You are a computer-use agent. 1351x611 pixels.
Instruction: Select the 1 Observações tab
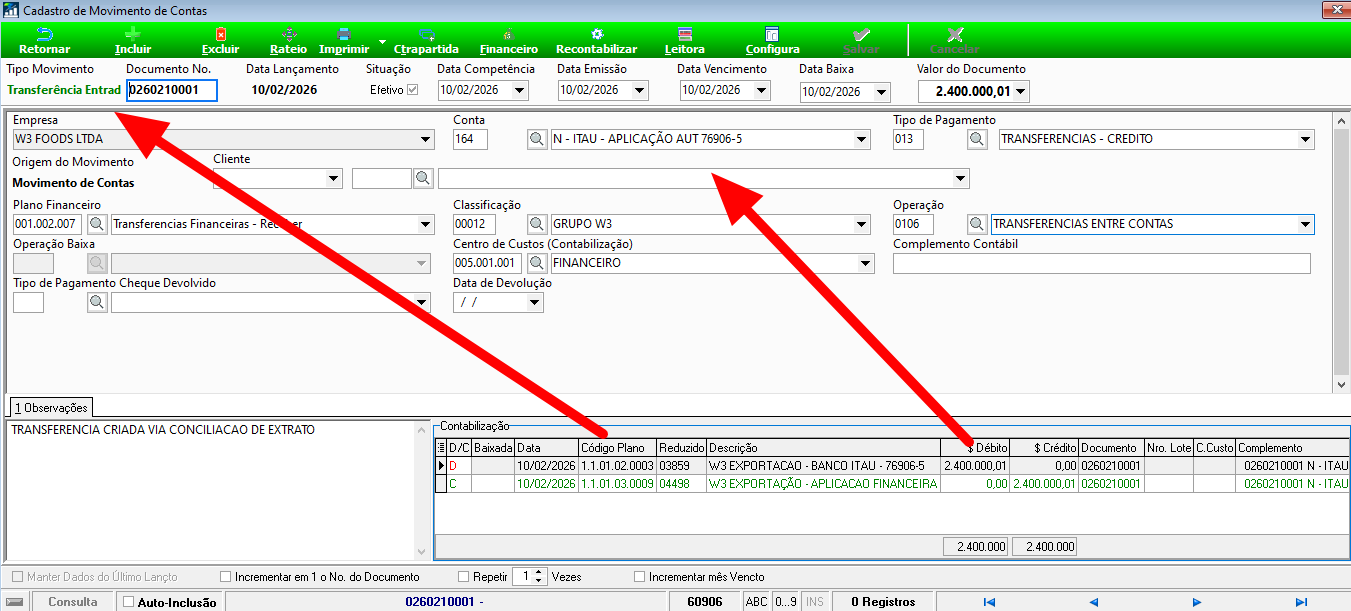click(x=50, y=408)
